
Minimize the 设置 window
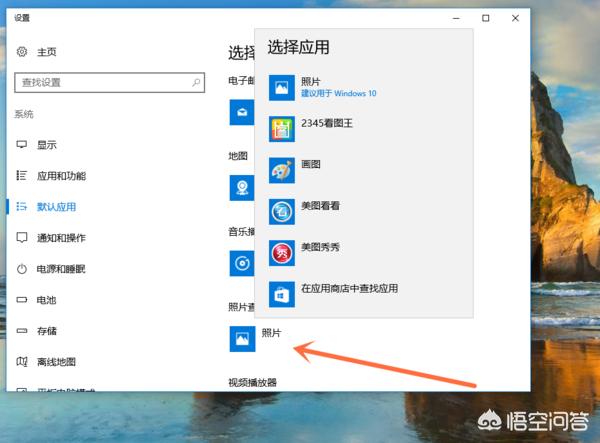pos(456,18)
